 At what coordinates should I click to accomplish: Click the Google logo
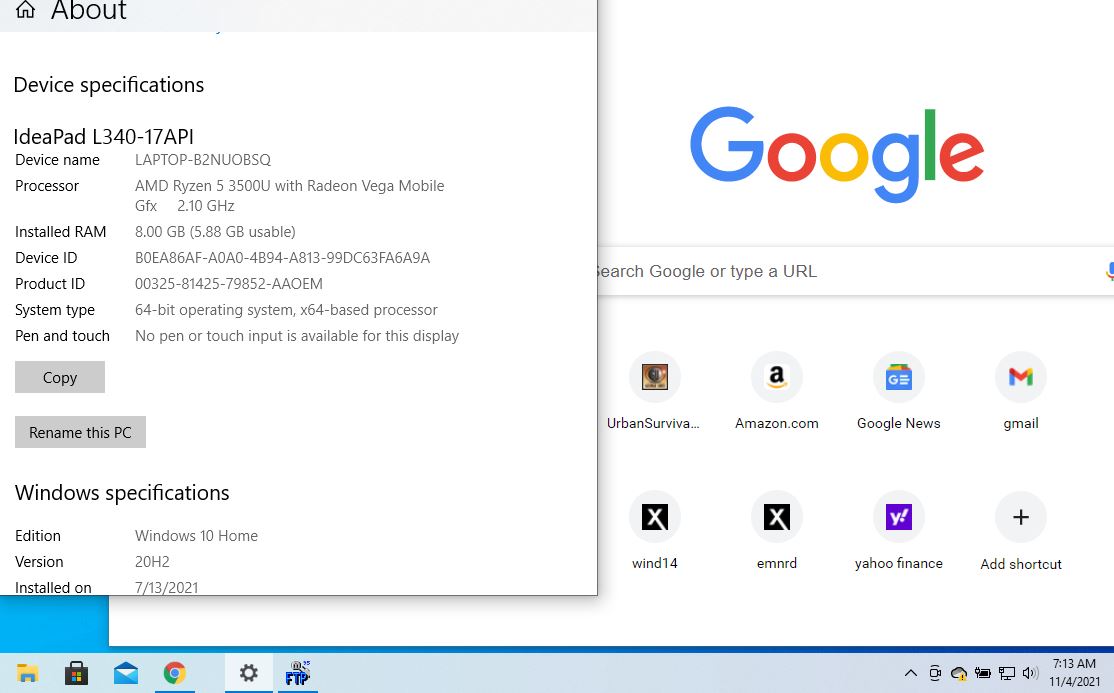click(x=837, y=154)
